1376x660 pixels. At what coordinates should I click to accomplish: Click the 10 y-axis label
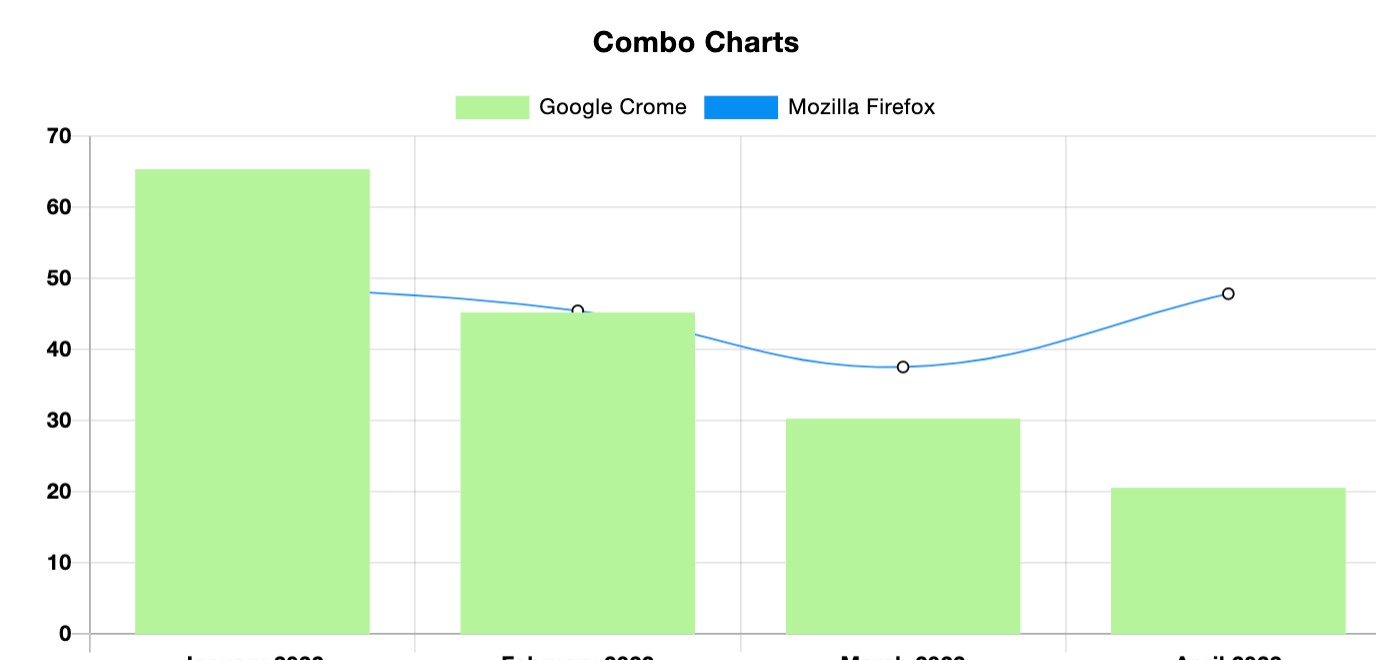pyautogui.click(x=59, y=563)
